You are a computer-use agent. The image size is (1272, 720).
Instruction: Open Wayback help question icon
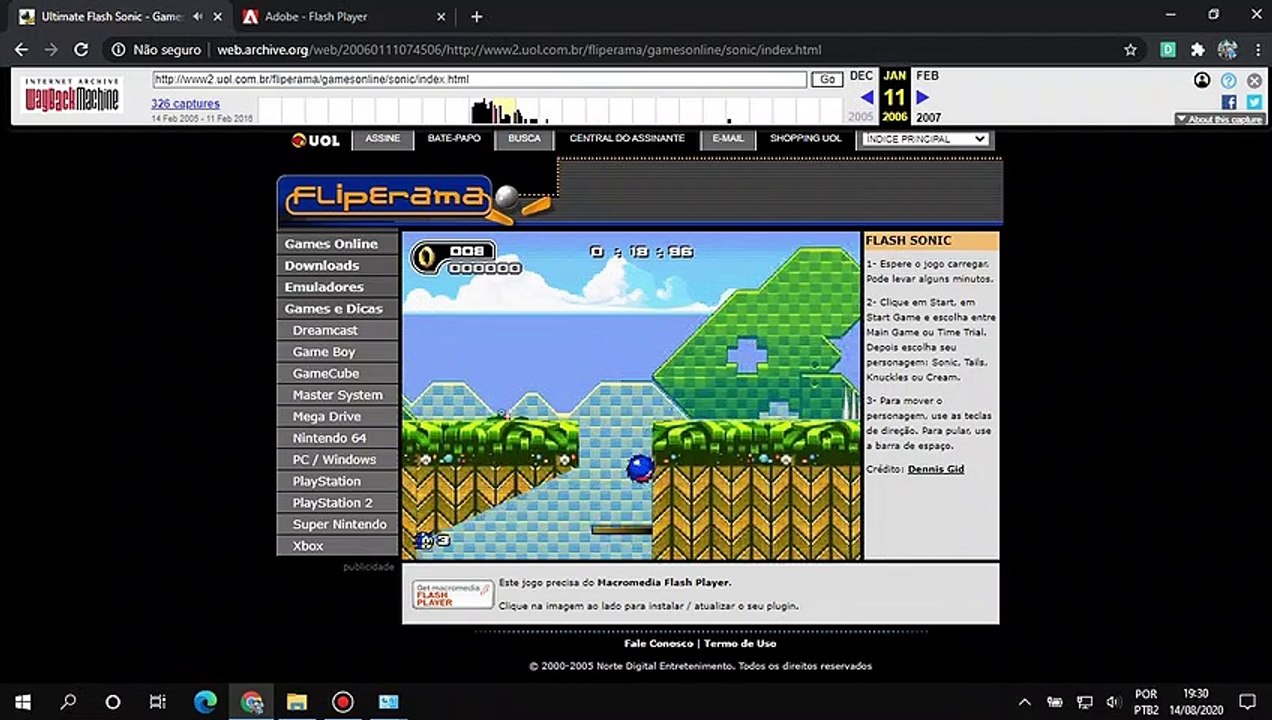(1229, 81)
